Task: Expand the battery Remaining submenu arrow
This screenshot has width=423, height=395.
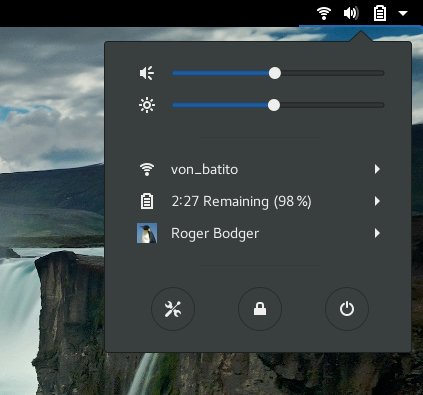Action: tap(377, 201)
